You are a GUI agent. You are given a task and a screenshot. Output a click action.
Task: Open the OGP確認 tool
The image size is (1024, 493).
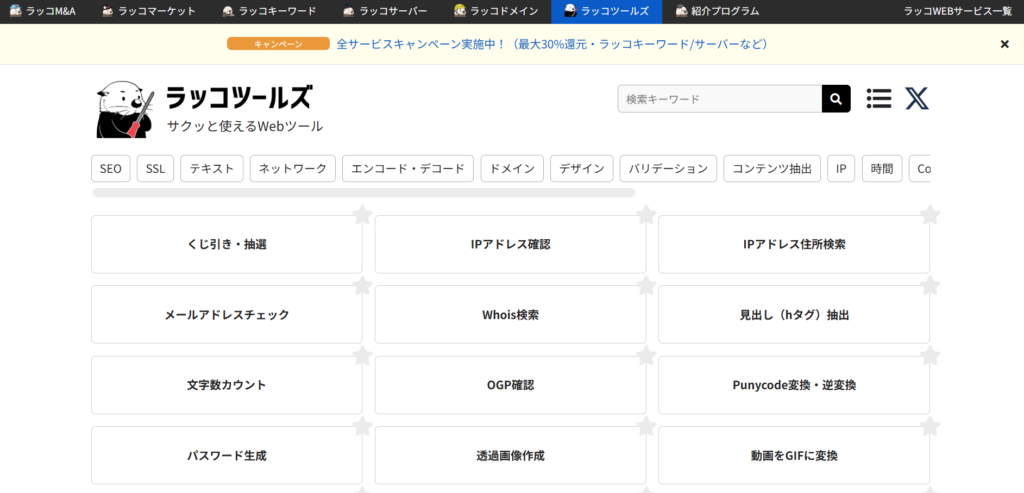click(510, 385)
